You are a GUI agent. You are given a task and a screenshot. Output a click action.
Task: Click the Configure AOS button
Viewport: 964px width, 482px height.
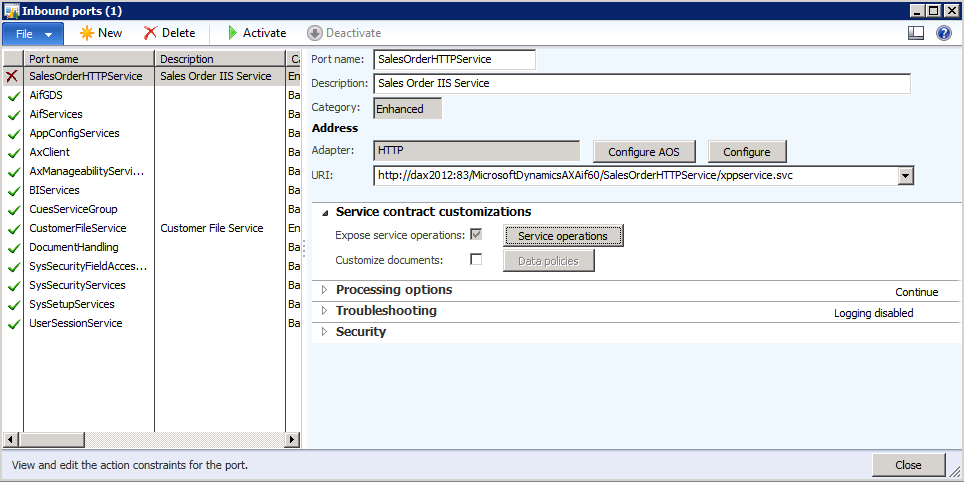coord(643,152)
